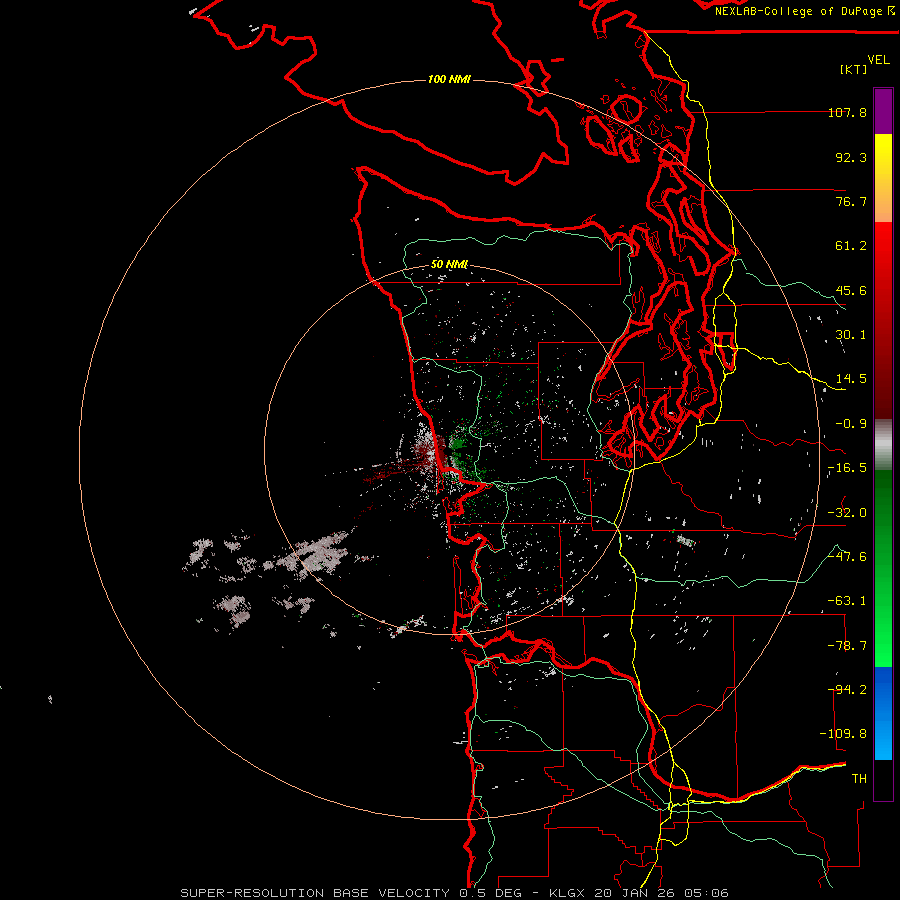
Task: Select the 92.3 velocity scale value
Action: point(851,157)
